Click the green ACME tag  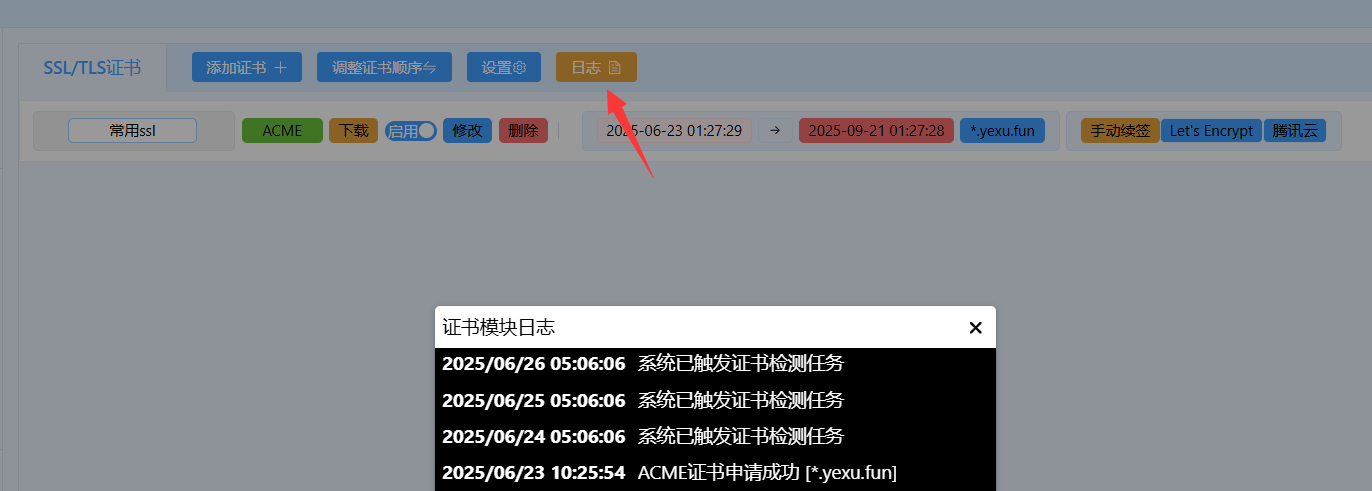(x=282, y=131)
